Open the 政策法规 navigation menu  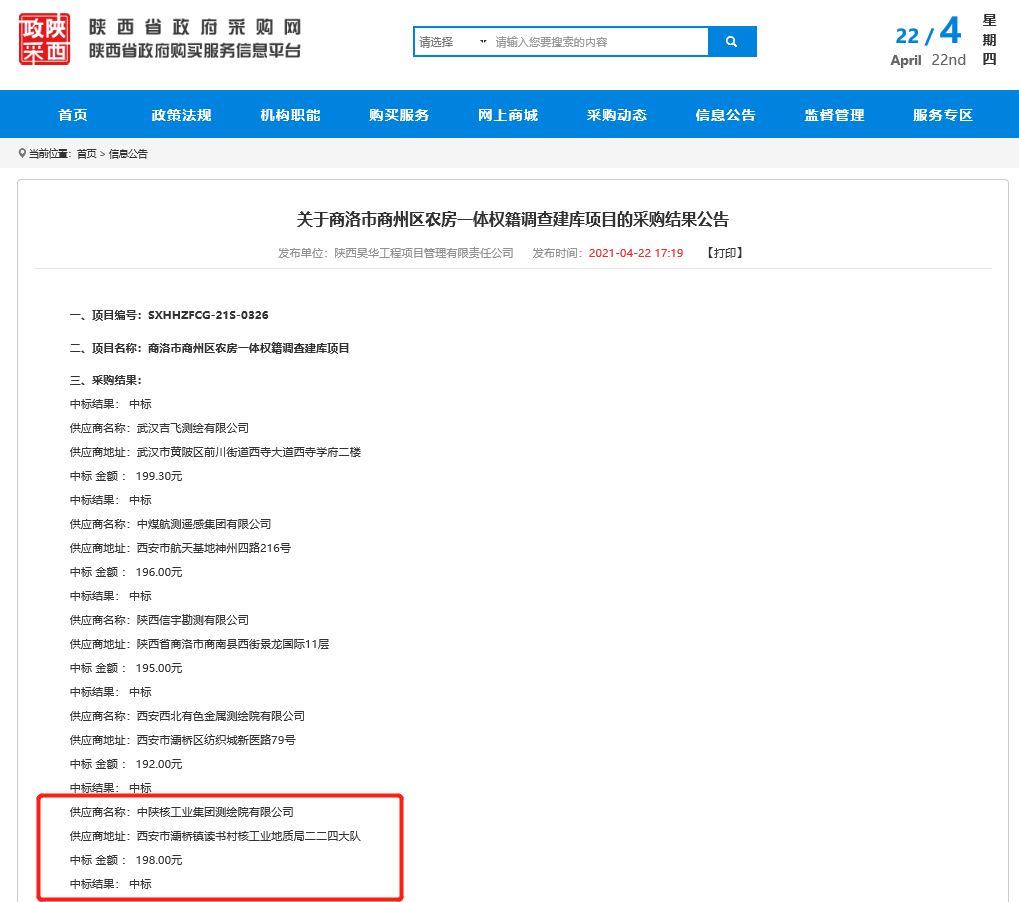coord(181,115)
